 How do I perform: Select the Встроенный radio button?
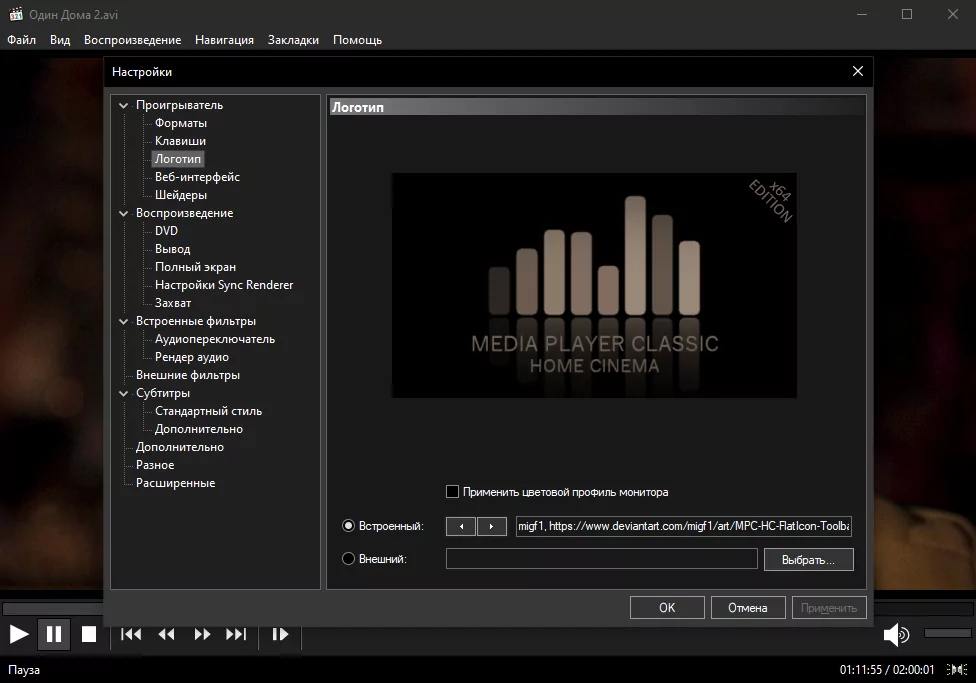(349, 526)
